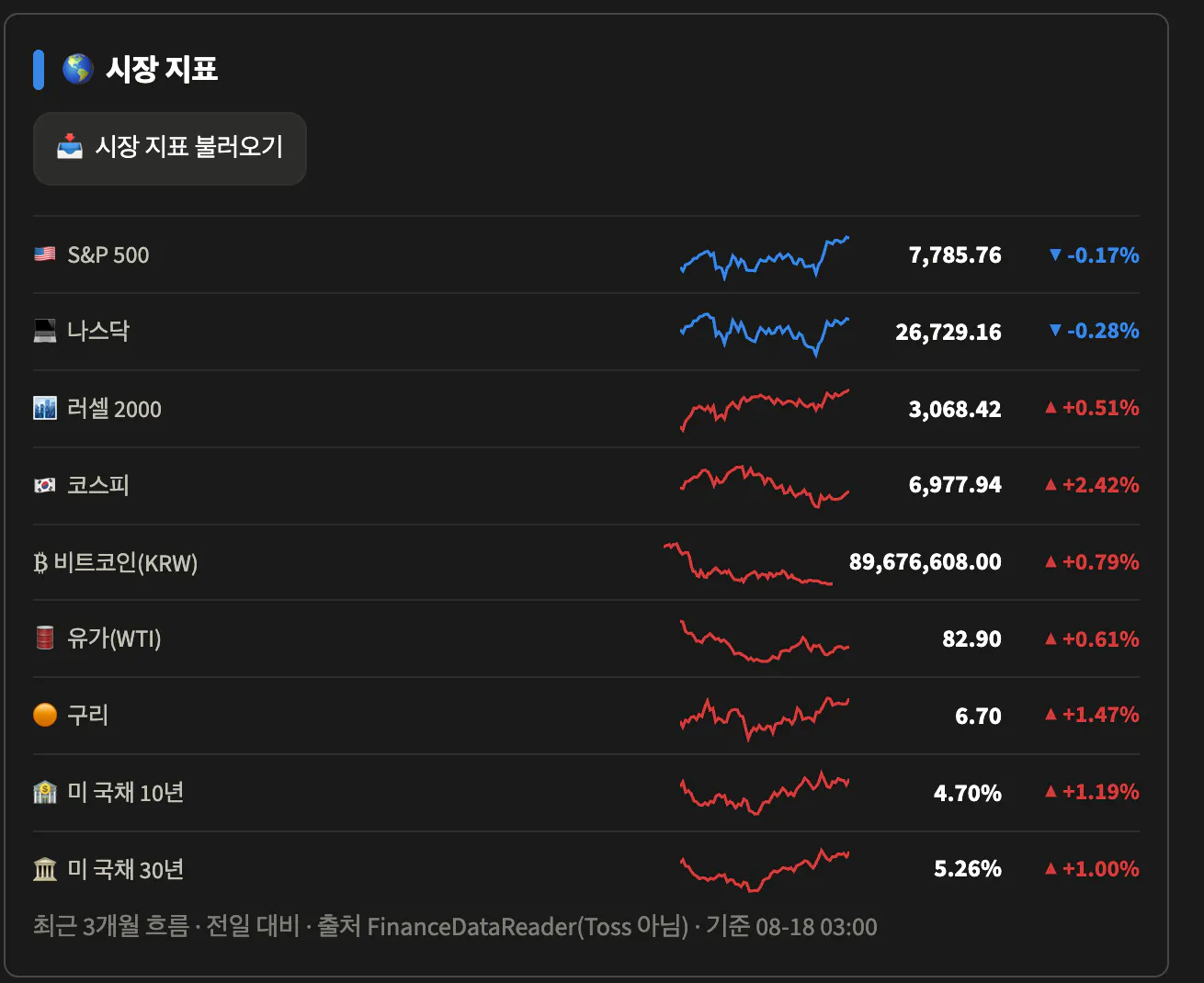The width and height of the screenshot is (1204, 983).
Task: Click the 코스피 red sparkline chart
Action: [x=765, y=486]
